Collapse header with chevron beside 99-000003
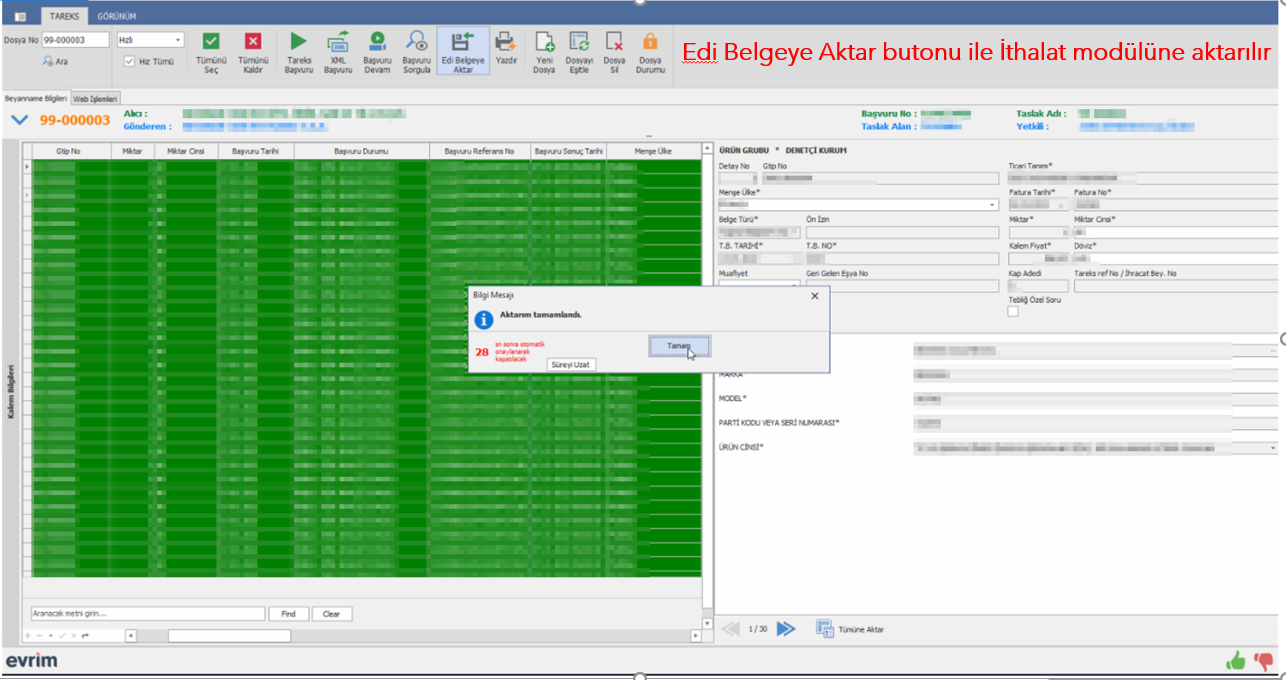Viewport: 1286px width, 680px height. tap(19, 121)
